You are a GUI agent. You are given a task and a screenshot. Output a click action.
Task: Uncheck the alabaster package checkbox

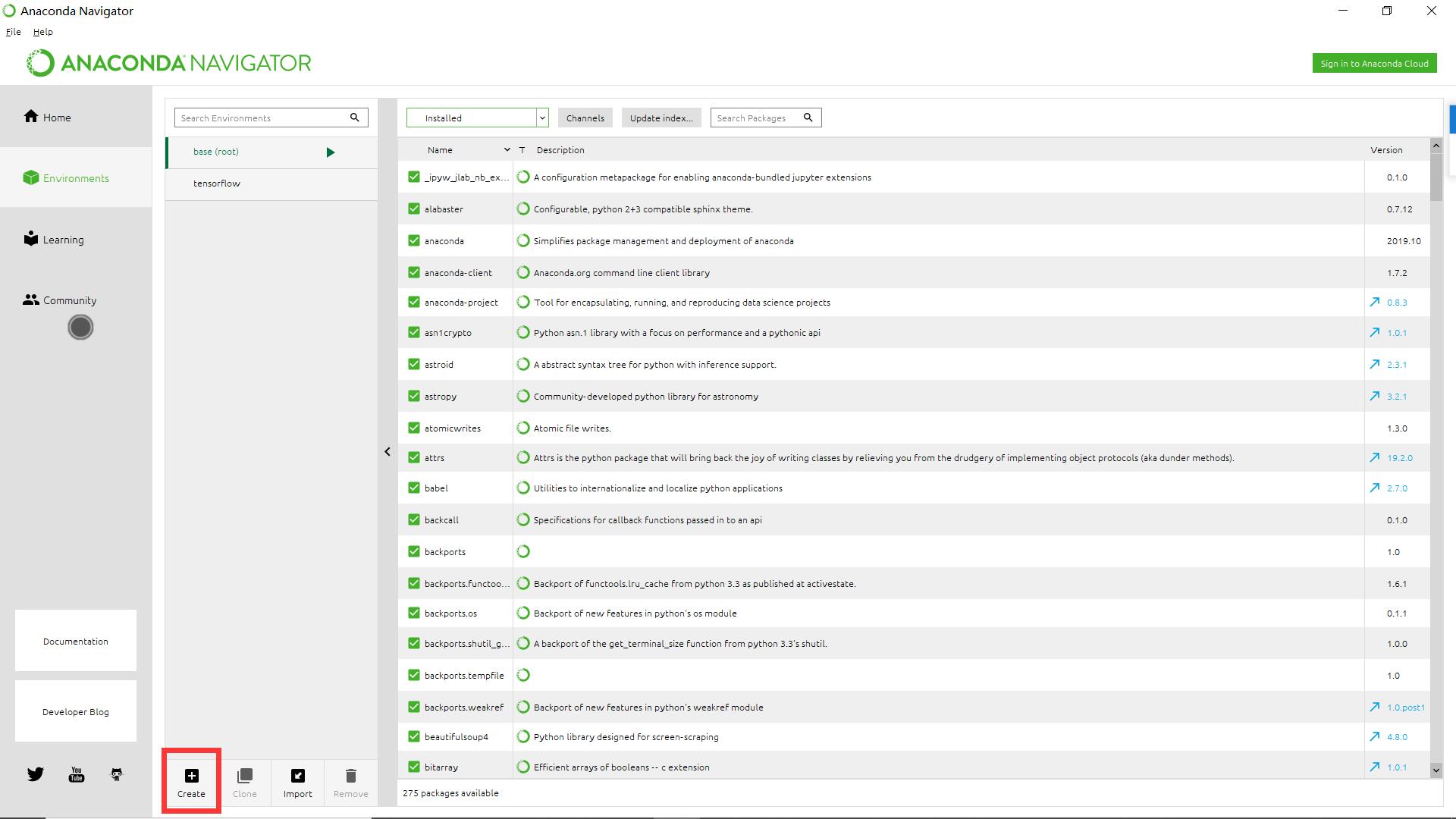[414, 209]
